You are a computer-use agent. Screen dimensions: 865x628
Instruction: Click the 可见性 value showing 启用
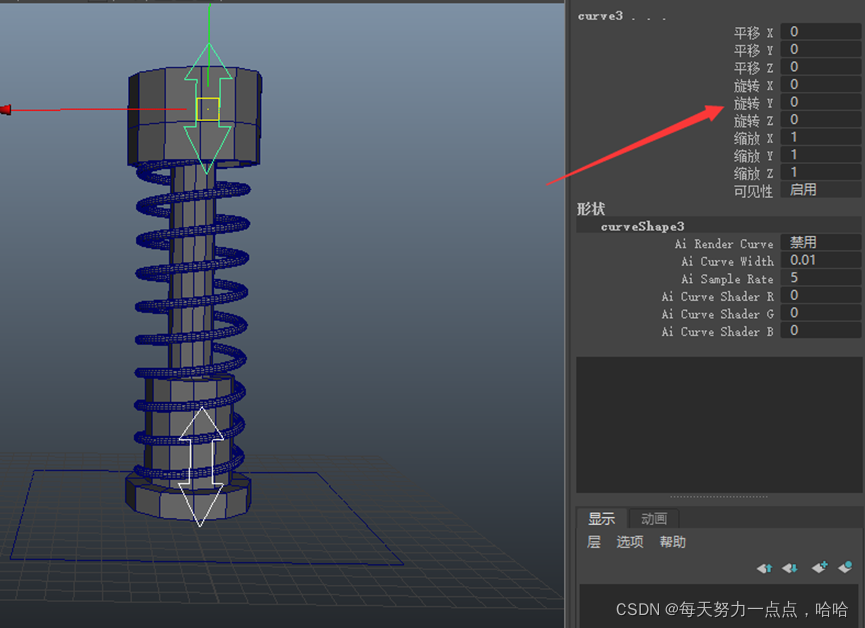[x=821, y=190]
